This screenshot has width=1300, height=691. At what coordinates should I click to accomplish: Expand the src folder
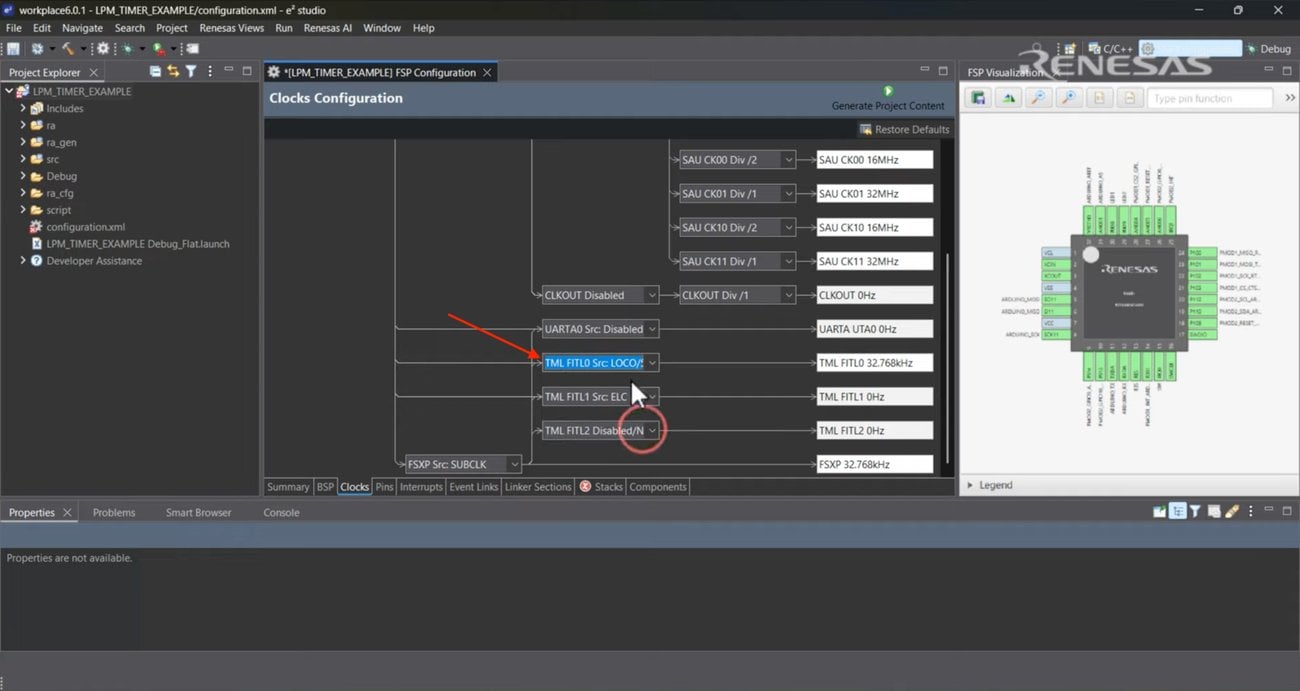point(23,159)
